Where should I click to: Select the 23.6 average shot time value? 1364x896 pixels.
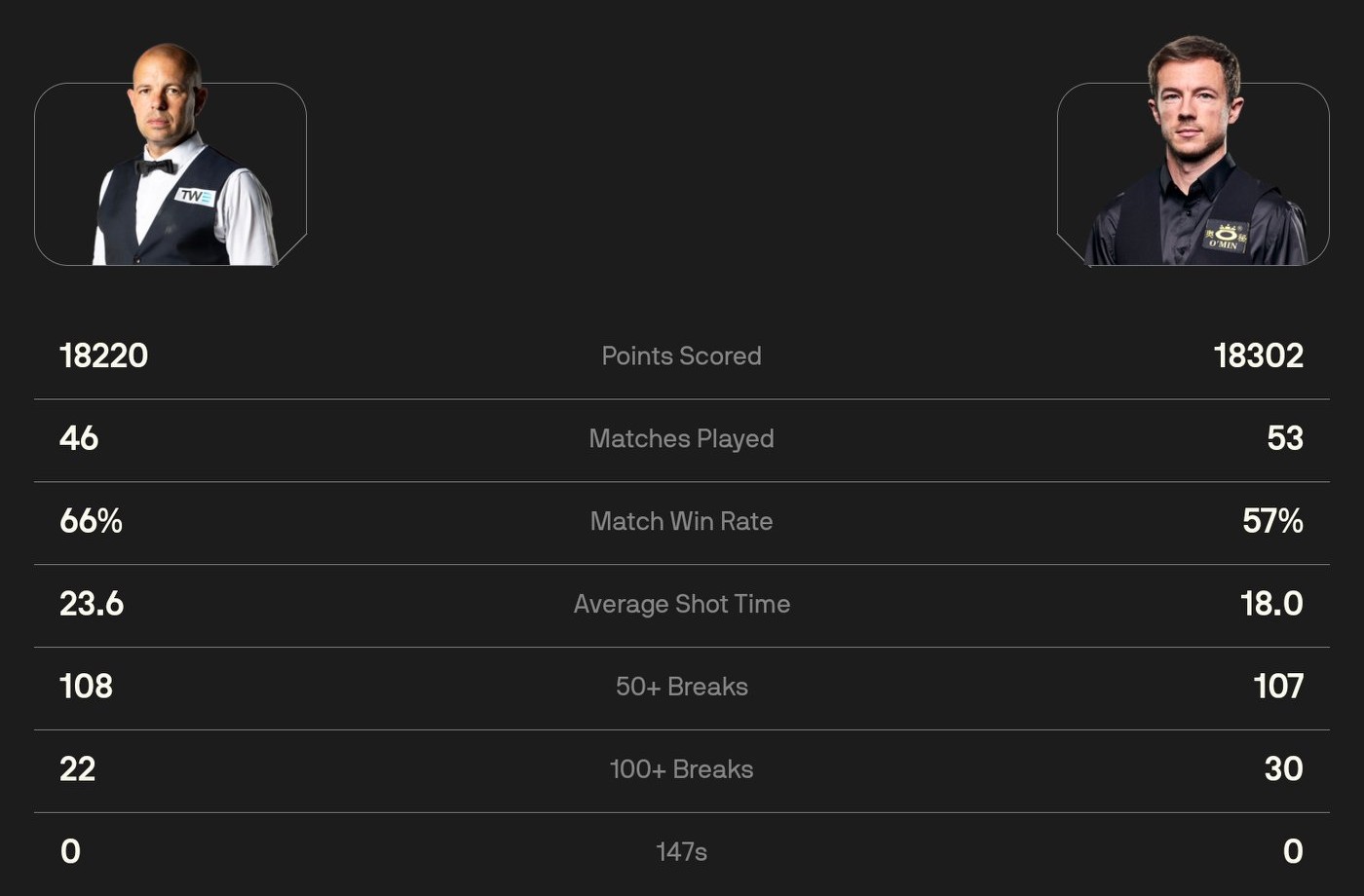tap(92, 605)
